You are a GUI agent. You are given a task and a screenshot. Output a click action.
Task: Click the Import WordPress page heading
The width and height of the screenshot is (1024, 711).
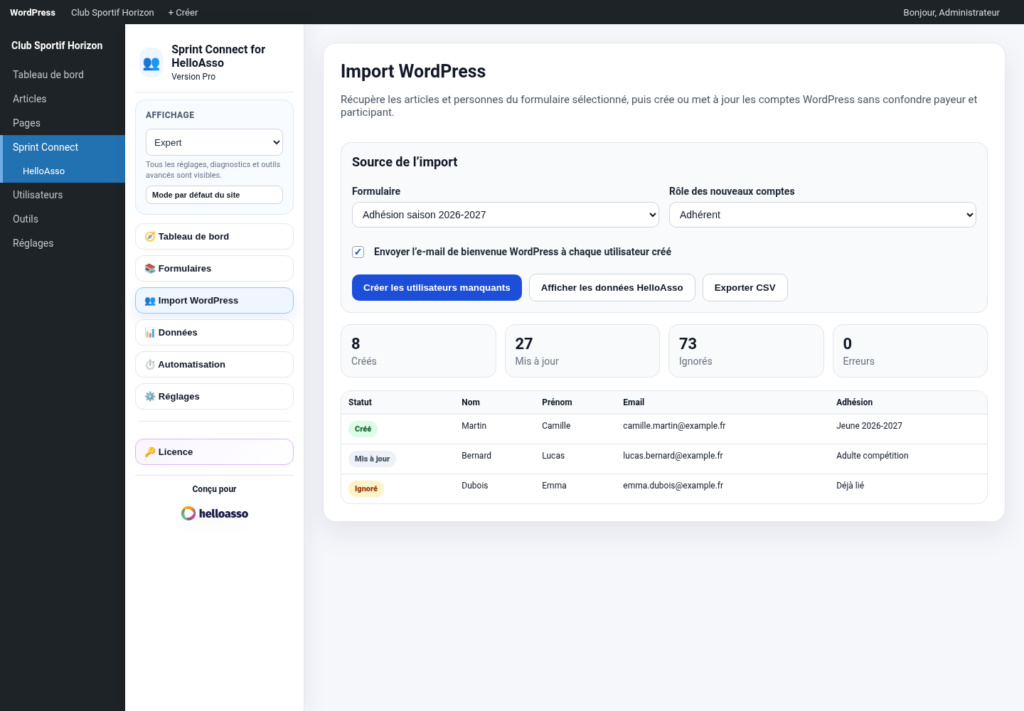[413, 71]
